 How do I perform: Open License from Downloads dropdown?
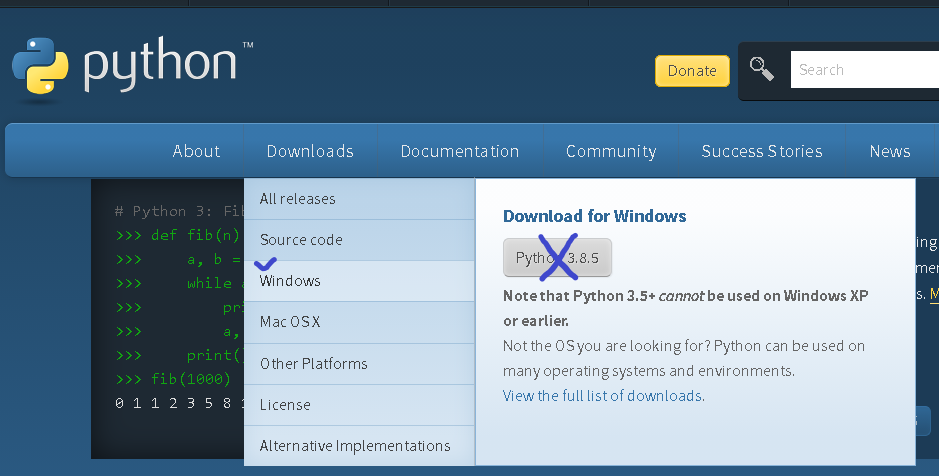(359, 405)
